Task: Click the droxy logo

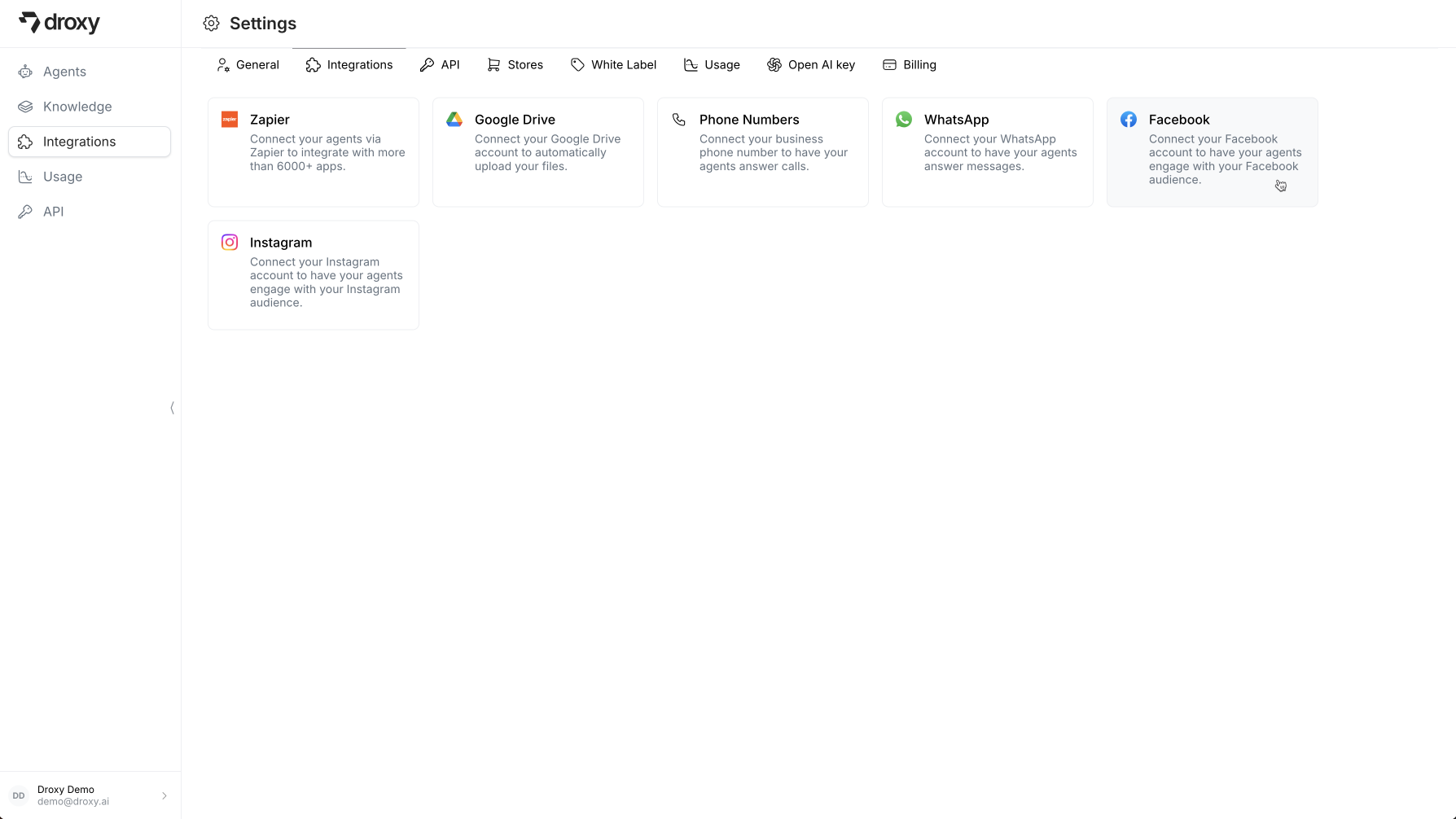Action: click(x=59, y=23)
